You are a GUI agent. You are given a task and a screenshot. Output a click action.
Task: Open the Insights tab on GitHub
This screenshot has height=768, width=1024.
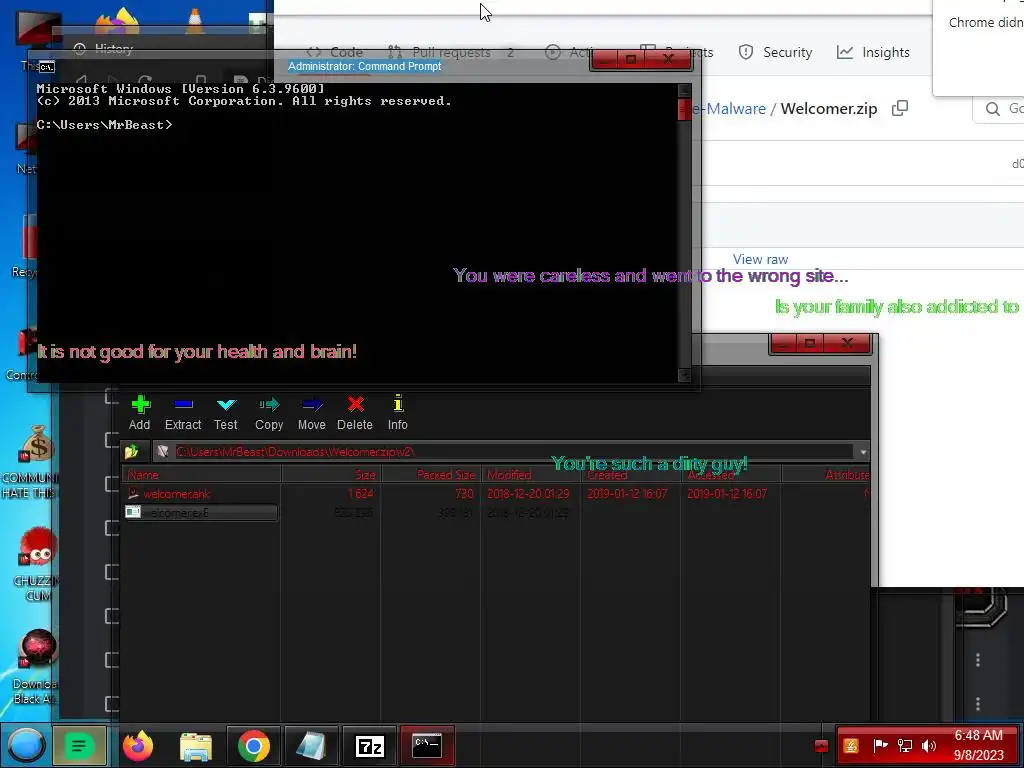point(874,52)
